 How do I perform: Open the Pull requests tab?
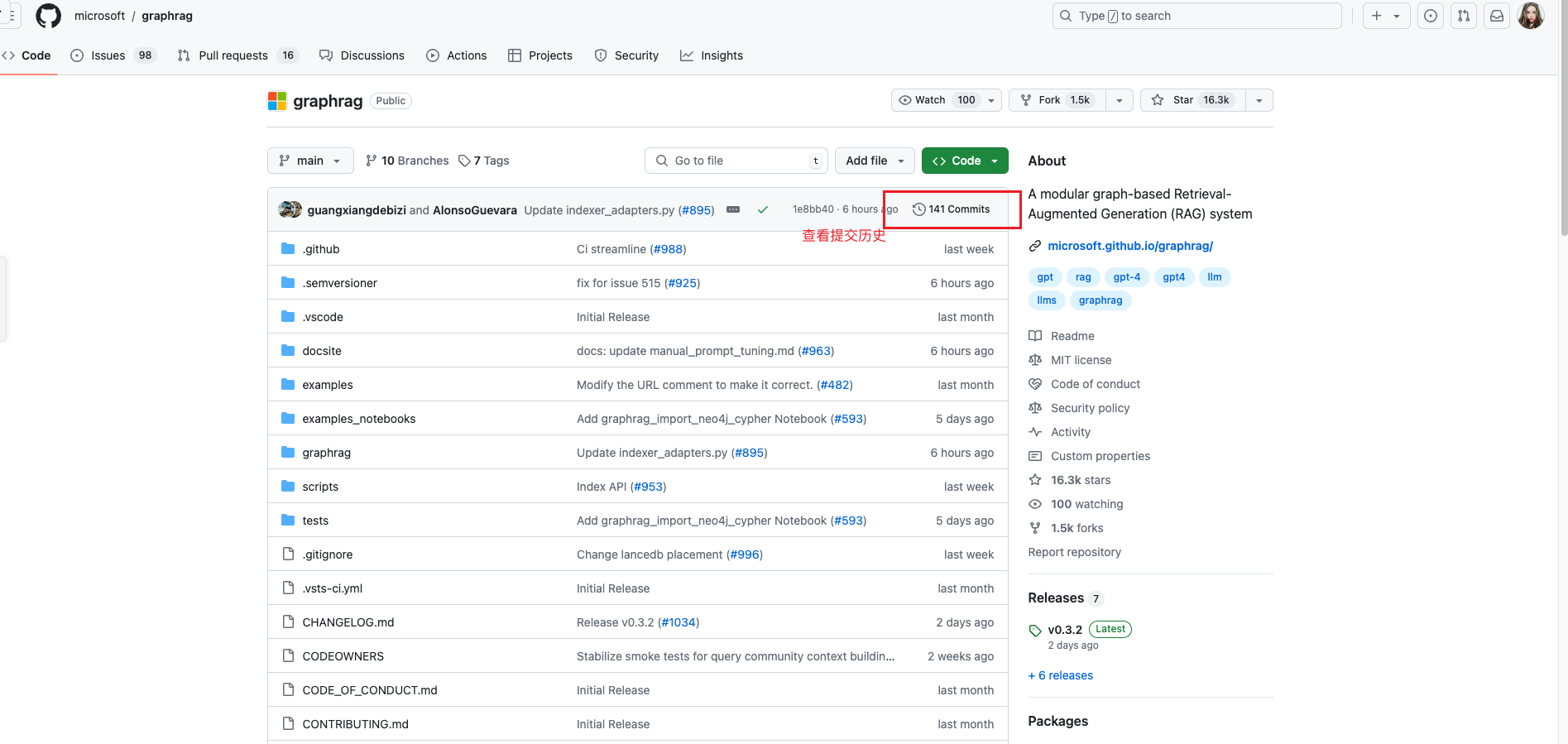click(x=237, y=55)
